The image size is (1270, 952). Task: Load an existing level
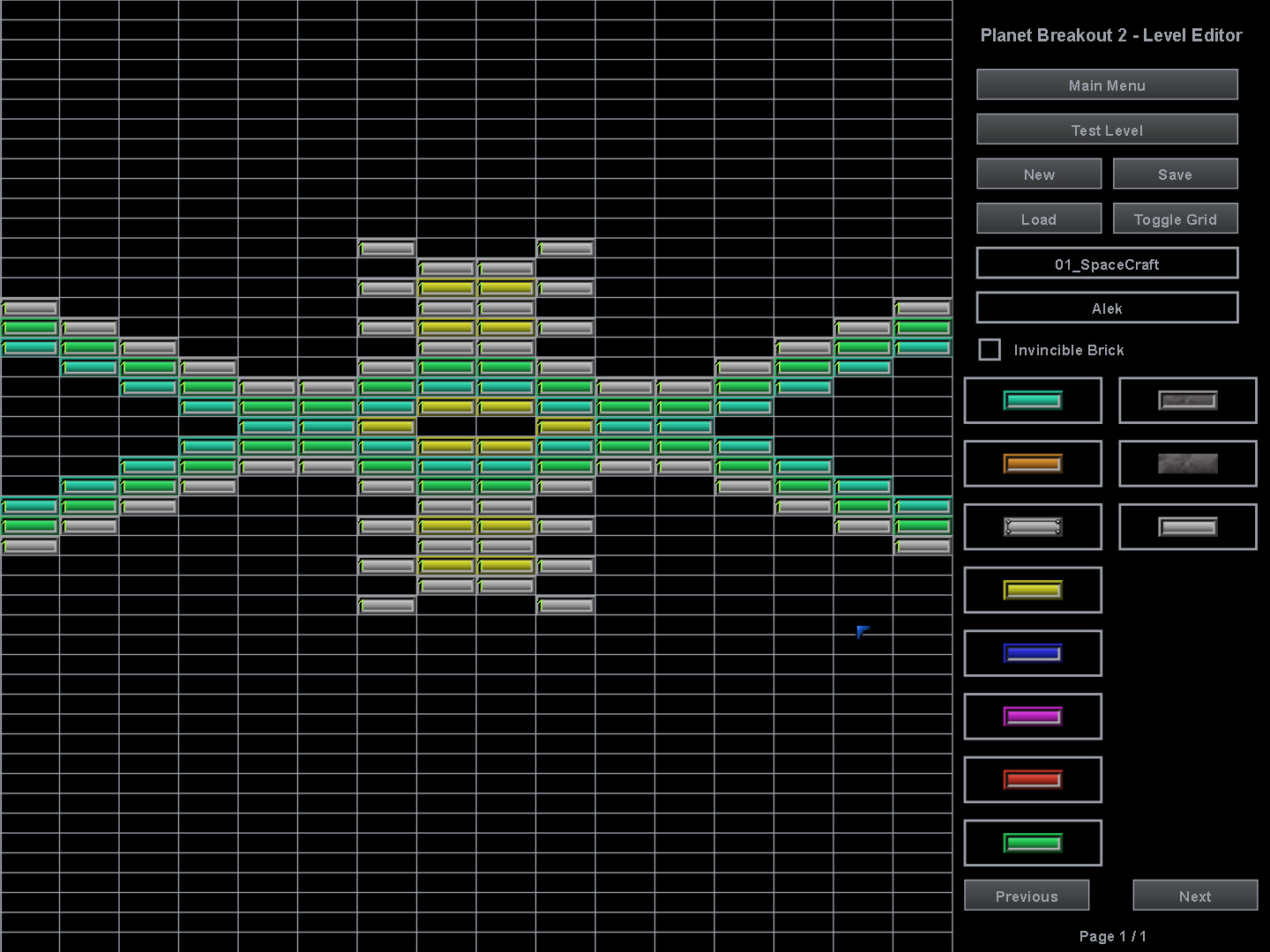pos(1038,219)
